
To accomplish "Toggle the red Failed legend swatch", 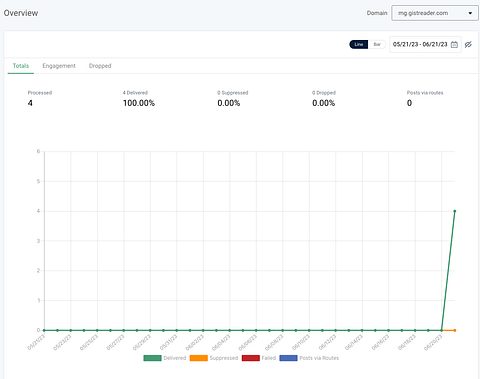I will [251, 358].
